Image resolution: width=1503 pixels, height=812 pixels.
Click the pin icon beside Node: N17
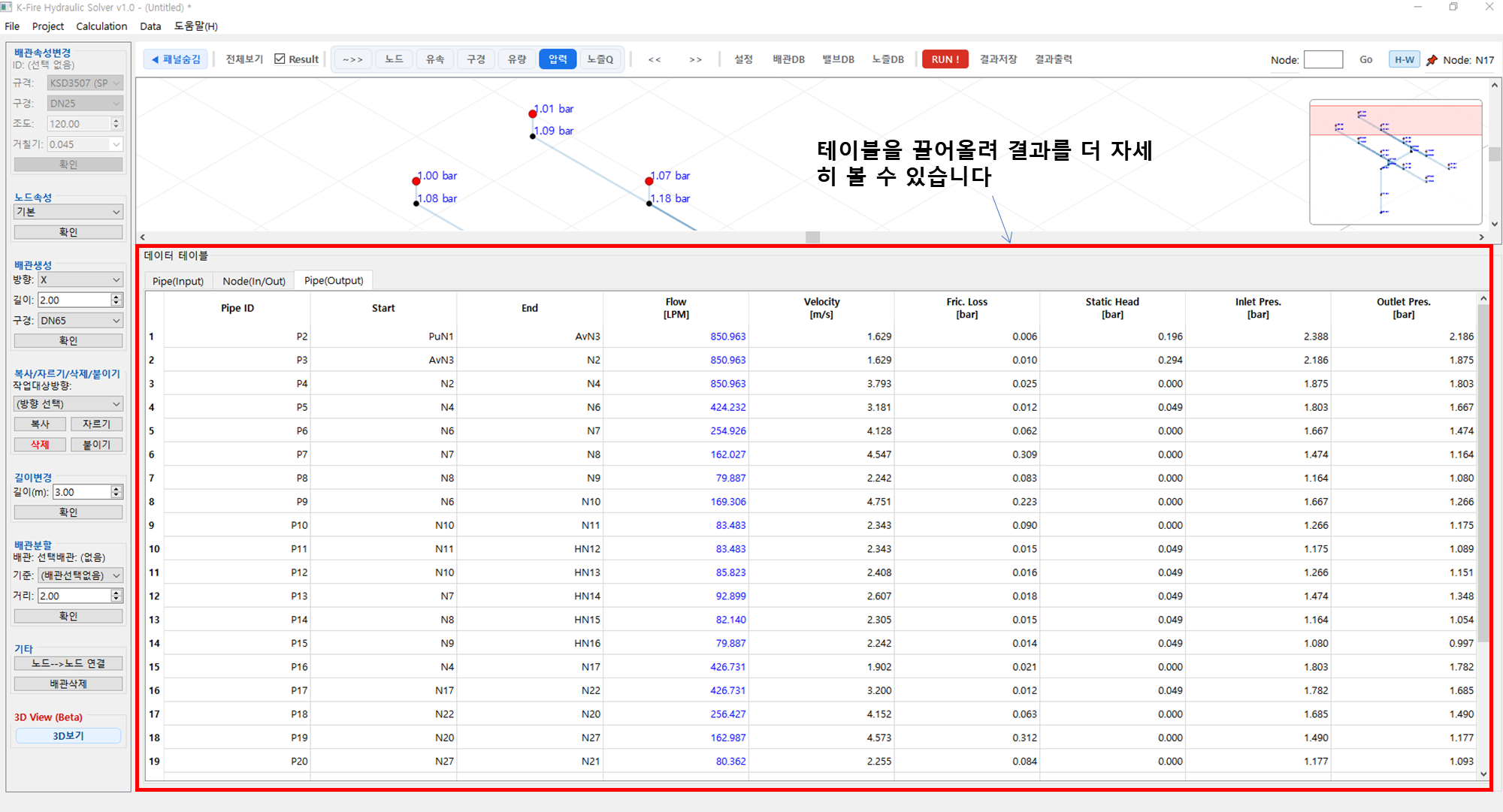click(1432, 60)
